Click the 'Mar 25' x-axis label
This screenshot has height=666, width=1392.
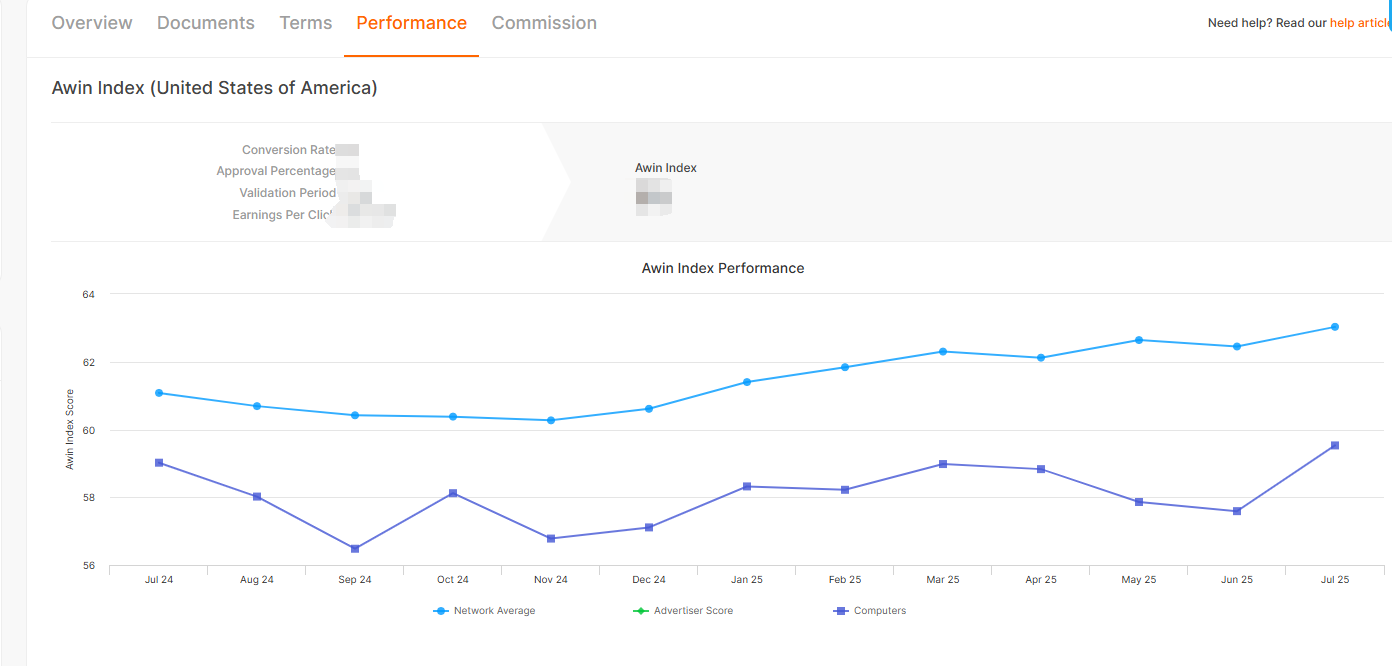(x=943, y=580)
